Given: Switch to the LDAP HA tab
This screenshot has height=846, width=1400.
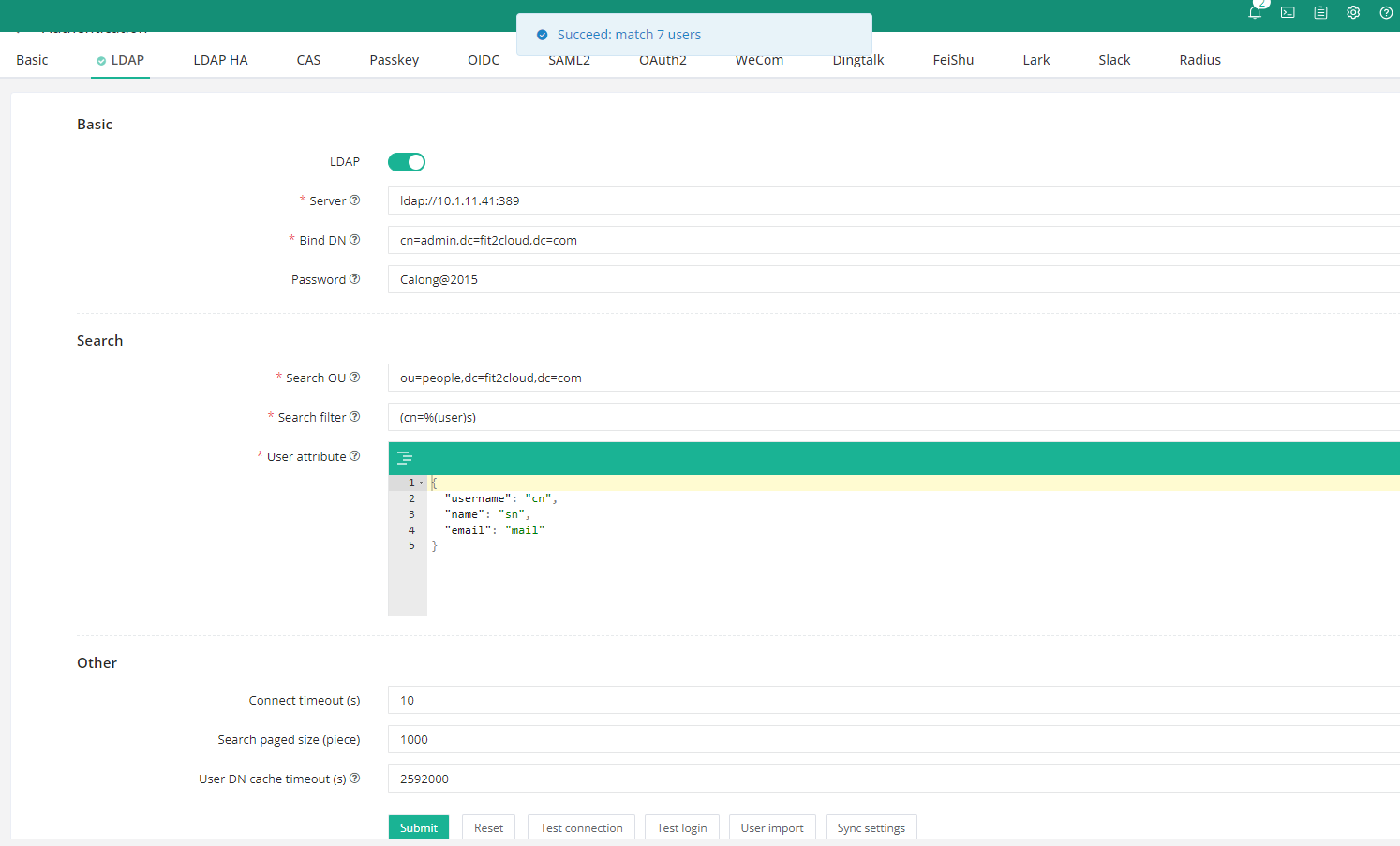Looking at the screenshot, I should pyautogui.click(x=221, y=60).
